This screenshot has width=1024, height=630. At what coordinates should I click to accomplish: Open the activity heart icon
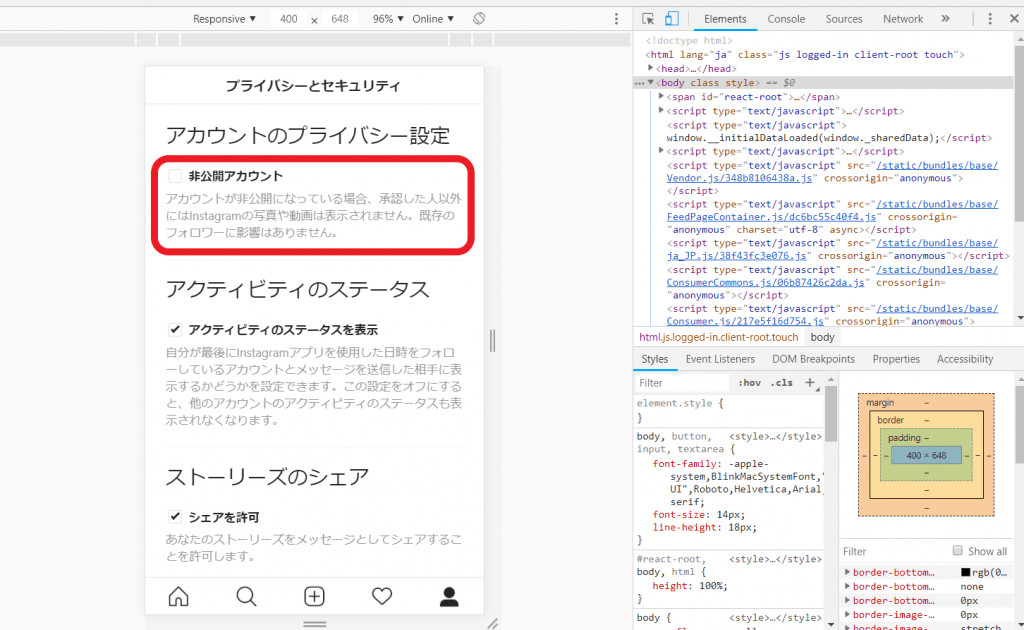pos(382,597)
